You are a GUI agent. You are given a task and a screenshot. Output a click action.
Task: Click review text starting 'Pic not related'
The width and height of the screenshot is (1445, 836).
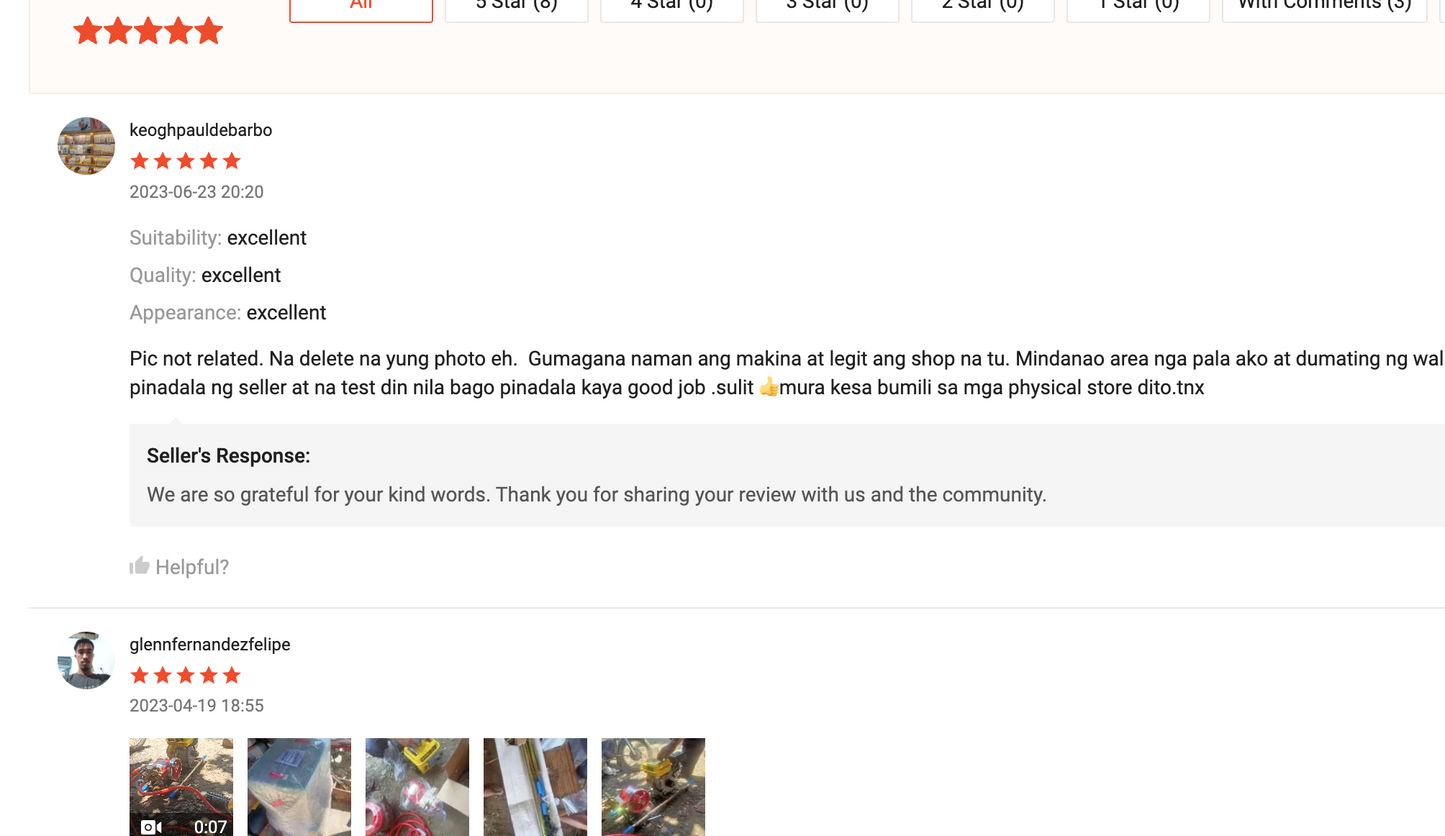point(787,373)
